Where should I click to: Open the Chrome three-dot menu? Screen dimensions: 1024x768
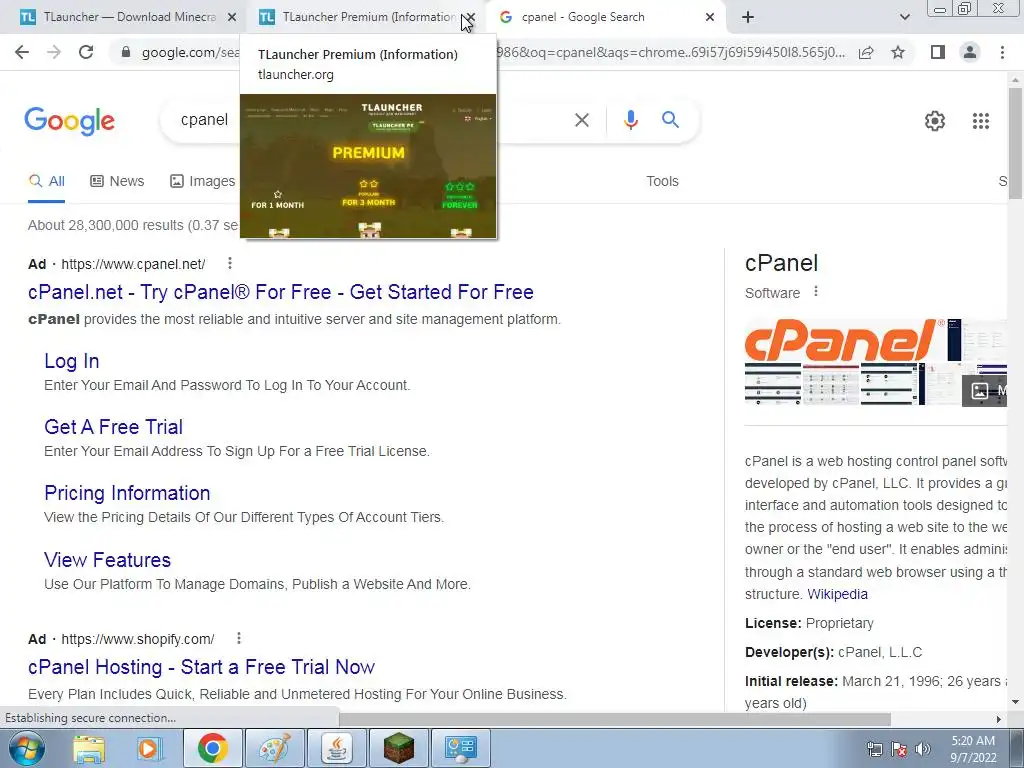coord(1002,52)
